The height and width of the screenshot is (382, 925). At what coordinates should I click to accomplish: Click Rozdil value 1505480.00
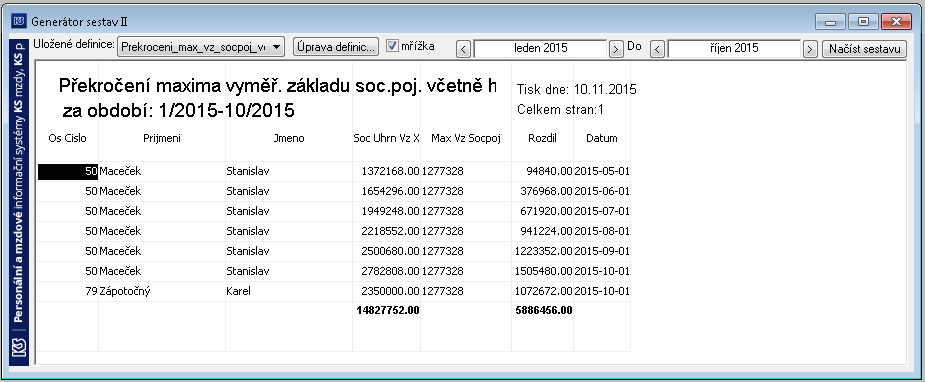coord(543,271)
